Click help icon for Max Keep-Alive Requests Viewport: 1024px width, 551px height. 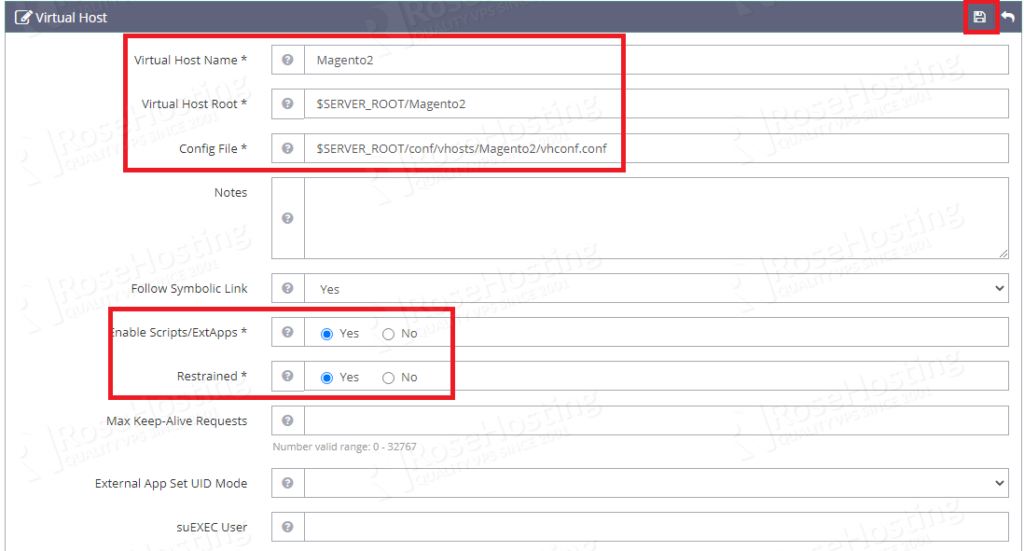click(288, 421)
